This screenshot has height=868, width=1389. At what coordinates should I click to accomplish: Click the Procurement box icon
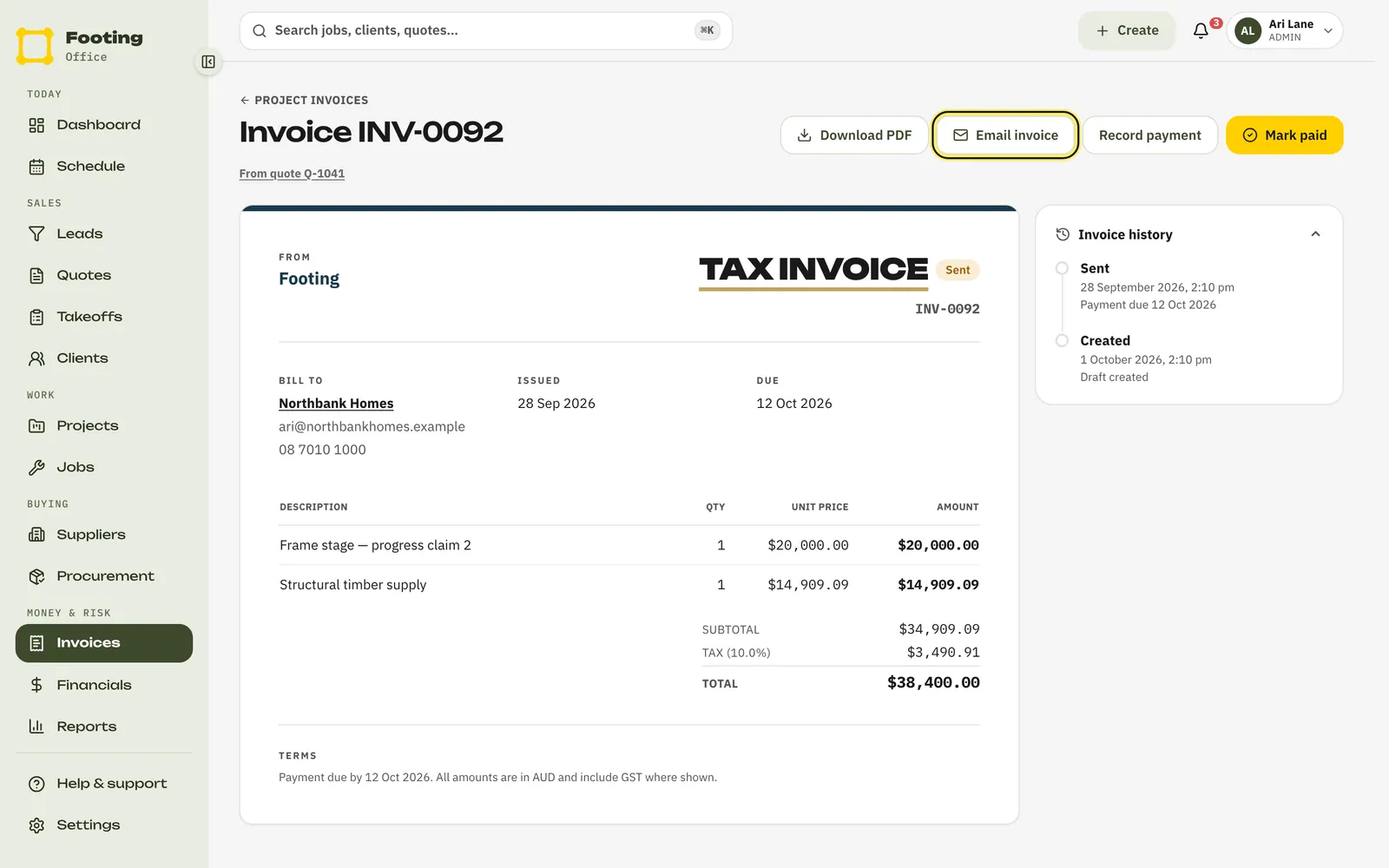pos(36,576)
